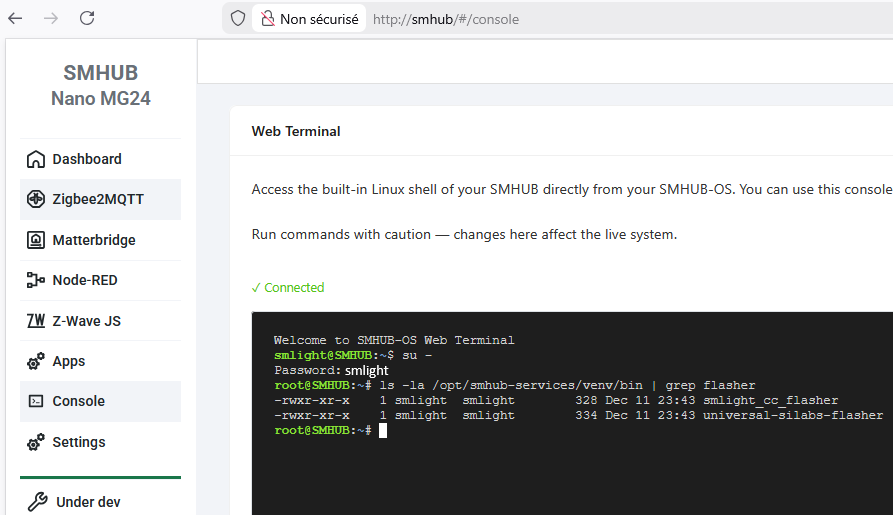Click the smlight_cc_flasher filename in terminal
The height and width of the screenshot is (515, 893).
pyautogui.click(x=770, y=400)
